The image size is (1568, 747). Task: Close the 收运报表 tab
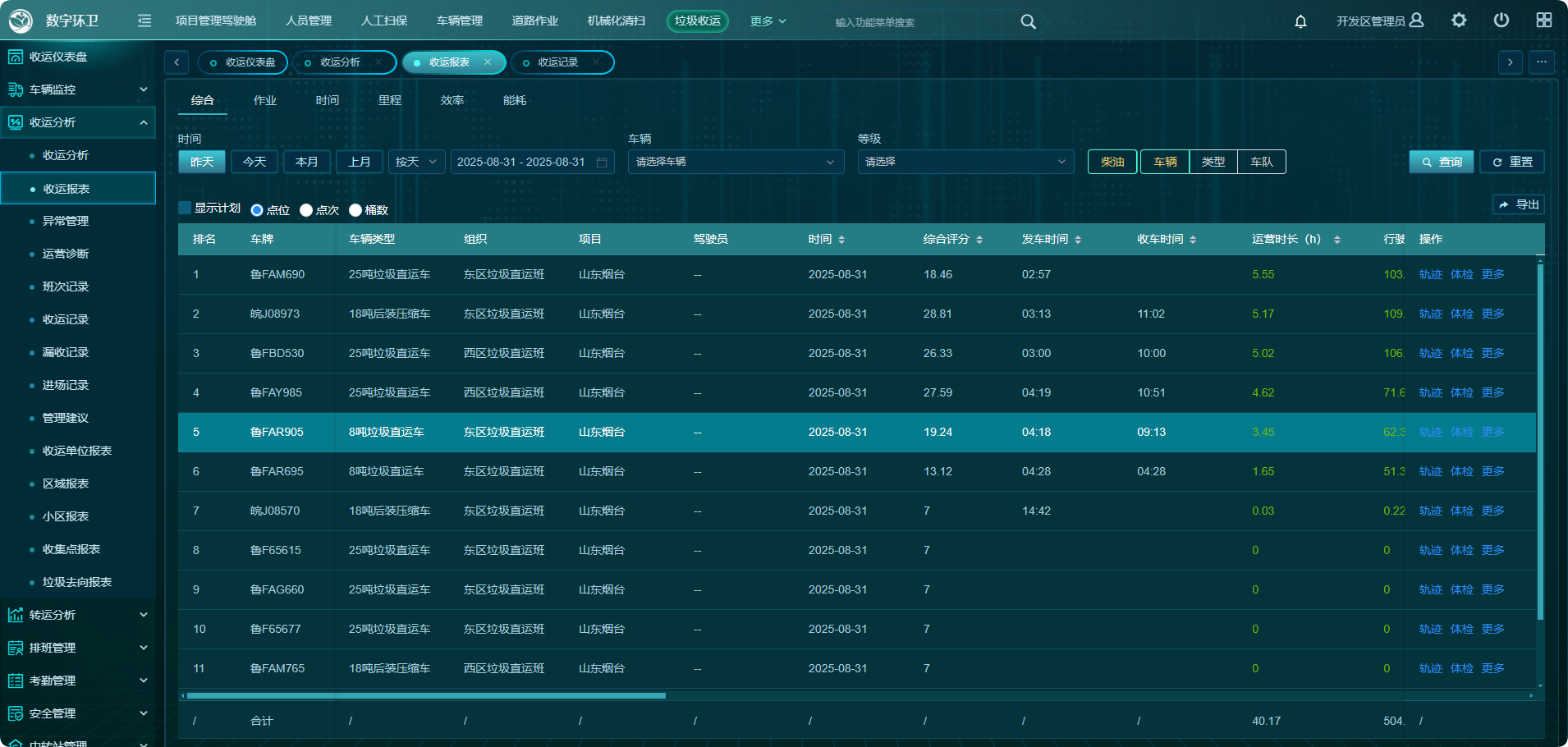pos(488,62)
